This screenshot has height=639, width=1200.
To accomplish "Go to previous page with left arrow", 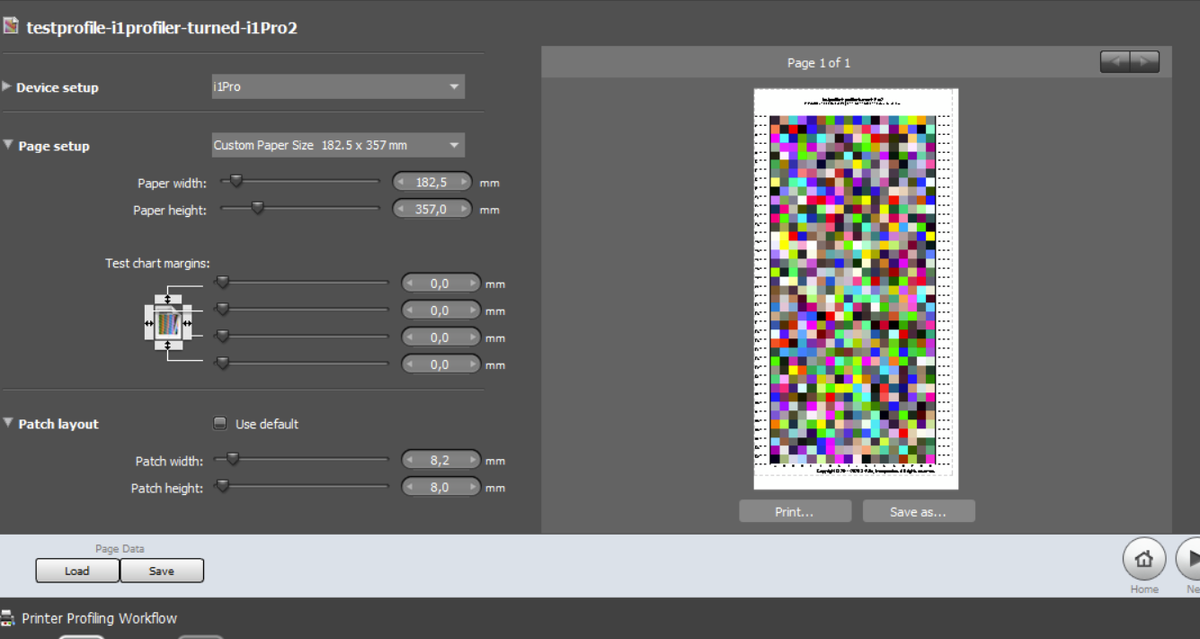I will pyautogui.click(x=1115, y=62).
